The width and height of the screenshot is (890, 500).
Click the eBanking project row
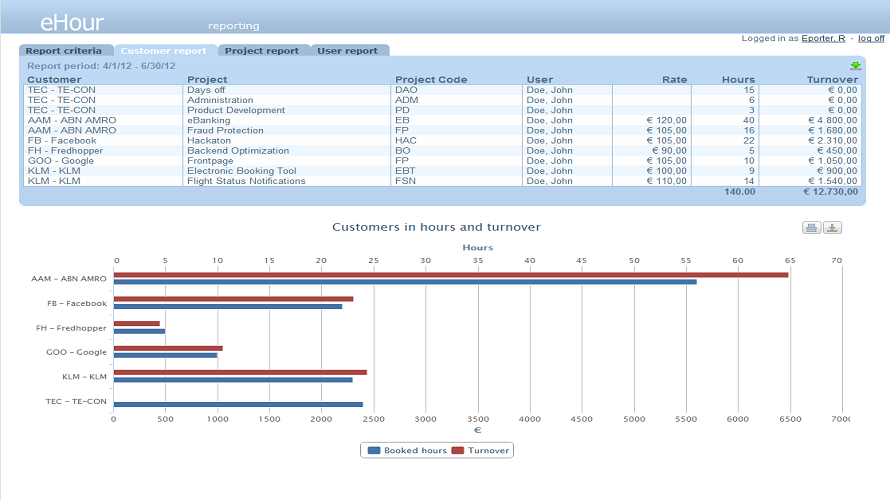(x=208, y=121)
